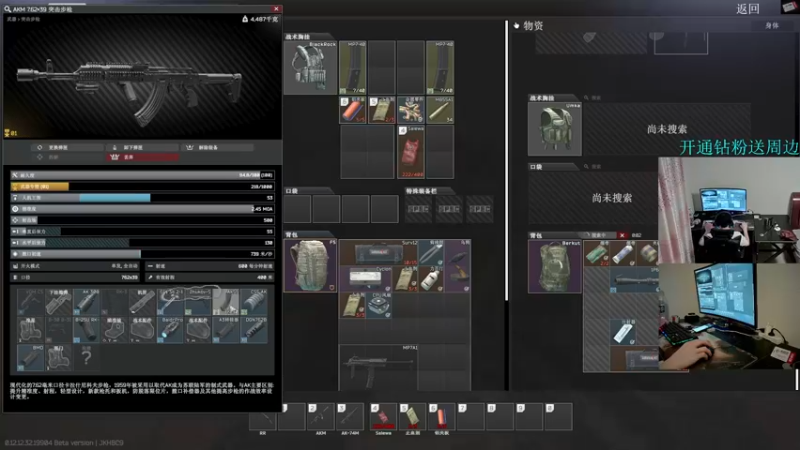Select quick slot 6 with orange splint

[442, 416]
